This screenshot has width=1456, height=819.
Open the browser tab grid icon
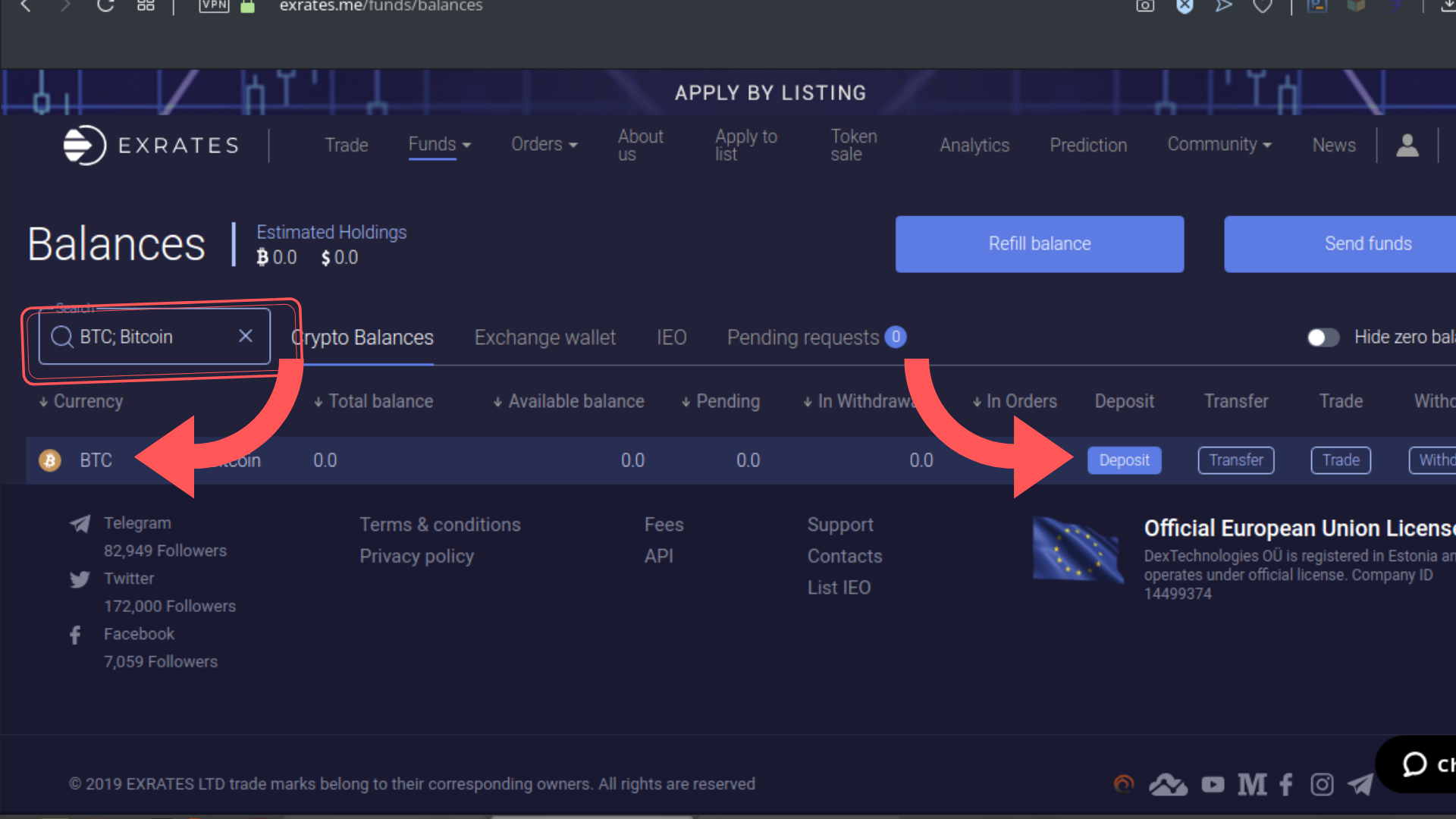[146, 5]
